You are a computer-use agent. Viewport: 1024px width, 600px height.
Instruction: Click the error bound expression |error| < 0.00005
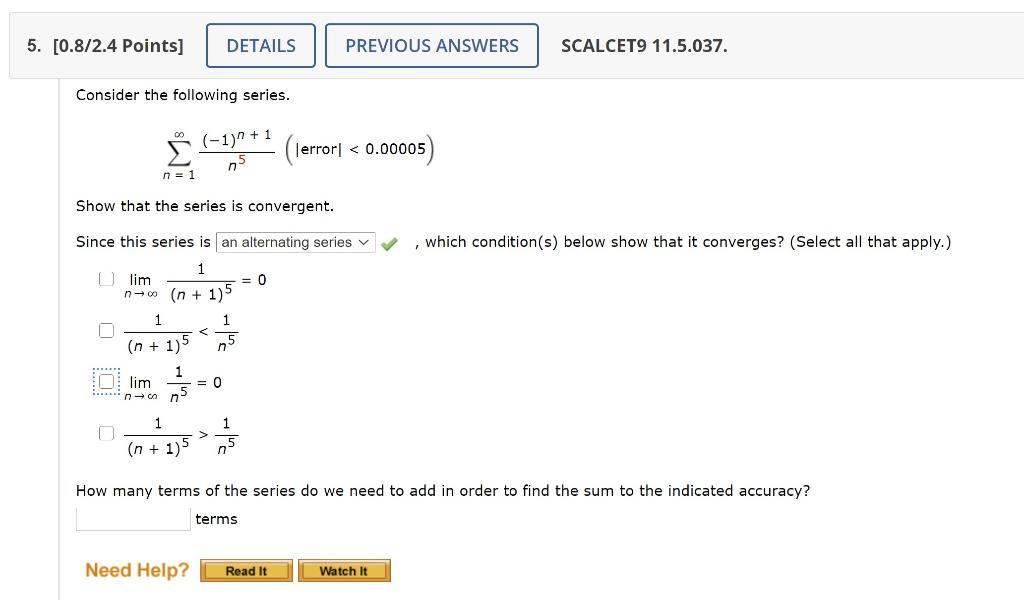pyautogui.click(x=360, y=148)
